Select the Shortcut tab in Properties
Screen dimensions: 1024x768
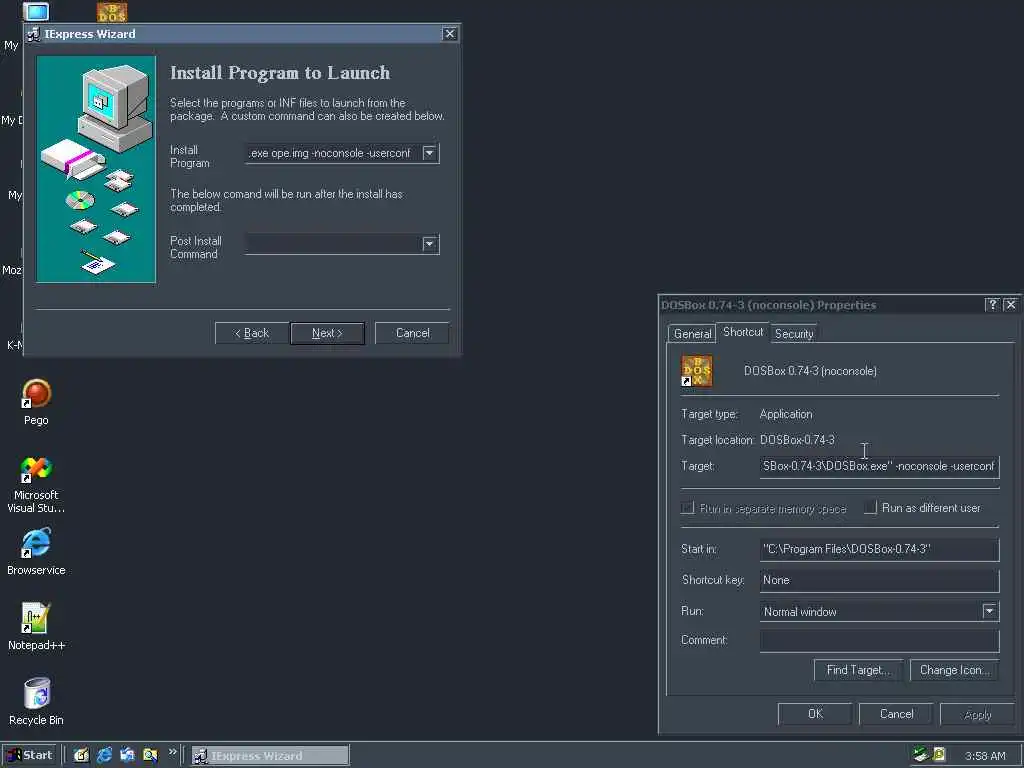coord(743,332)
